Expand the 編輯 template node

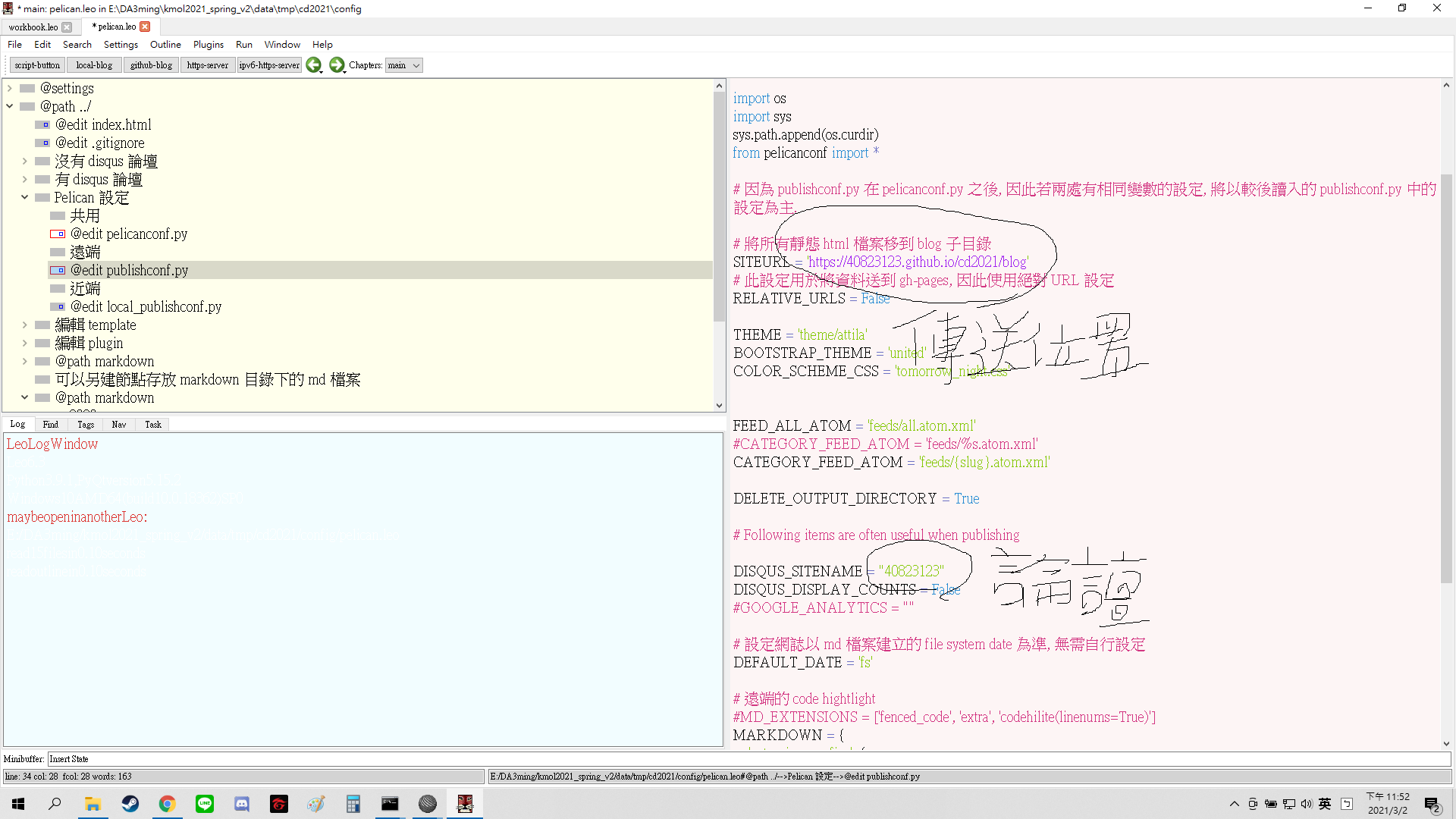click(24, 325)
